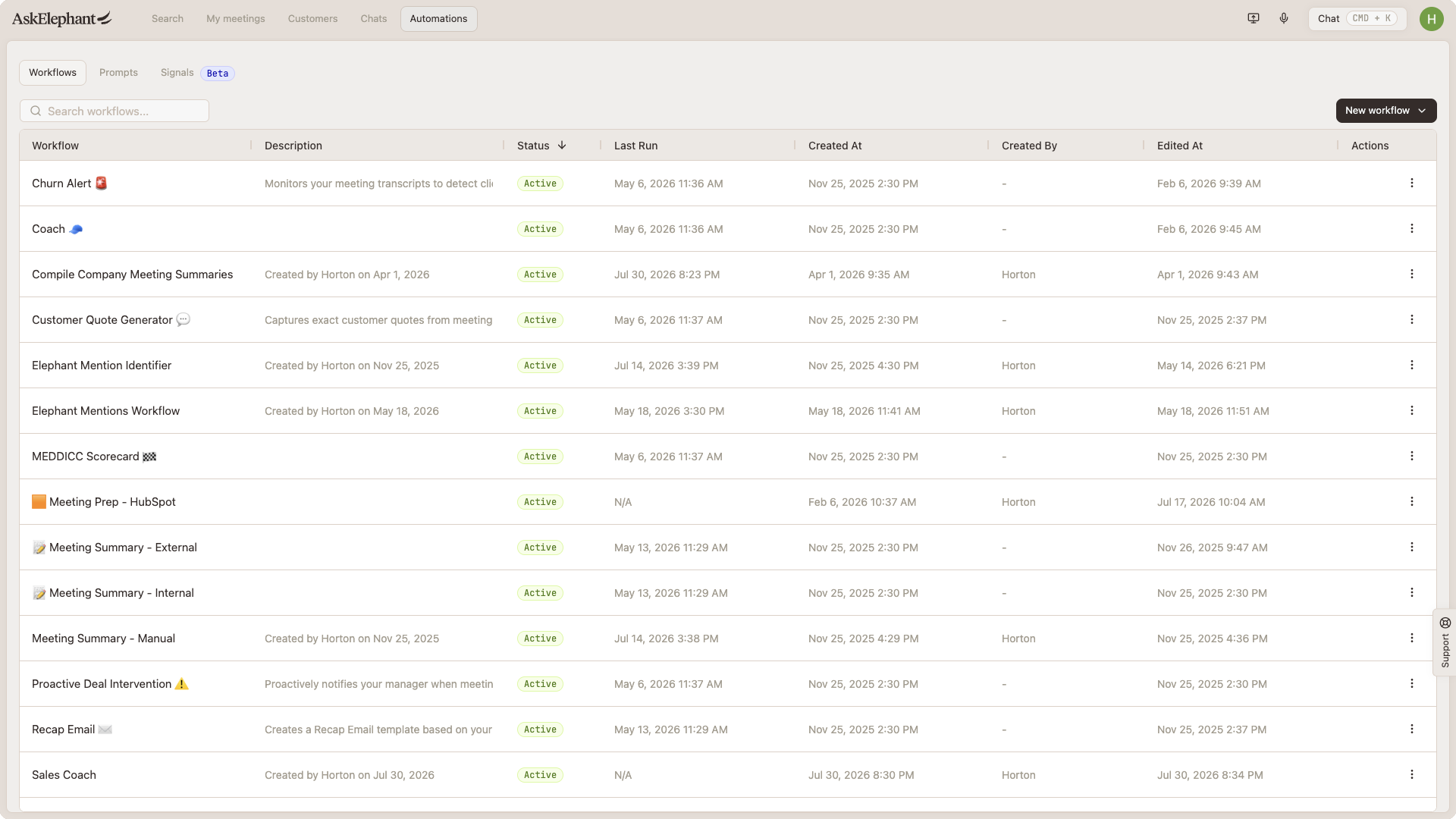
Task: Open the Recap Email workflow
Action: [72, 730]
